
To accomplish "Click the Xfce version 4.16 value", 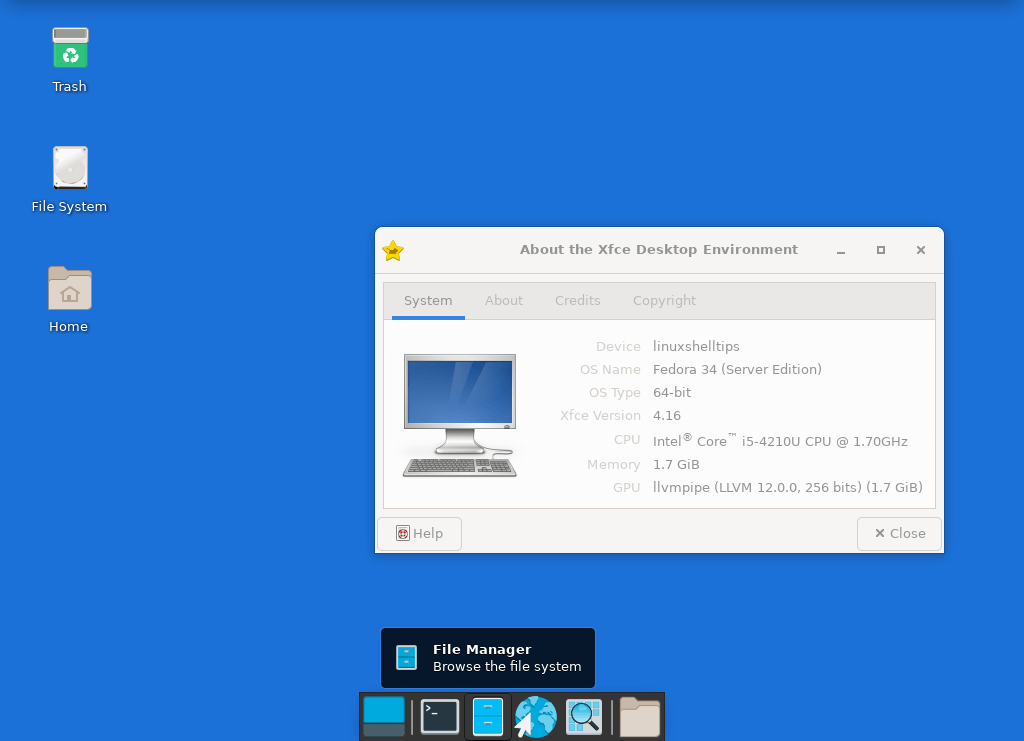I will [x=667, y=415].
